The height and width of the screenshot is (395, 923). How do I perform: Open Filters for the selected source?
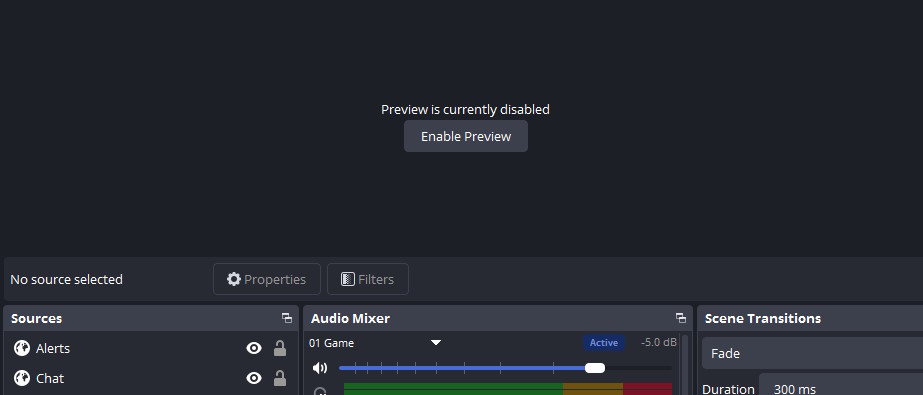[368, 279]
